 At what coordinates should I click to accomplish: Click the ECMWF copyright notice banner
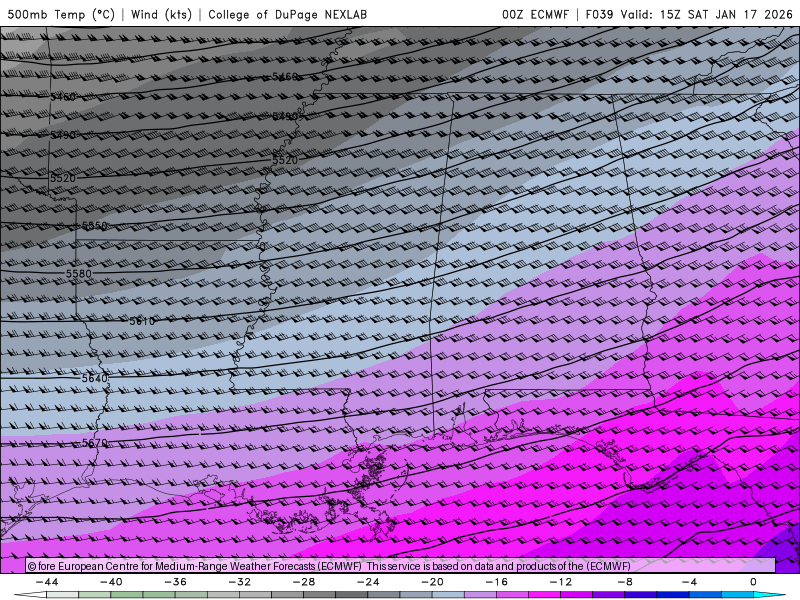tap(401, 566)
